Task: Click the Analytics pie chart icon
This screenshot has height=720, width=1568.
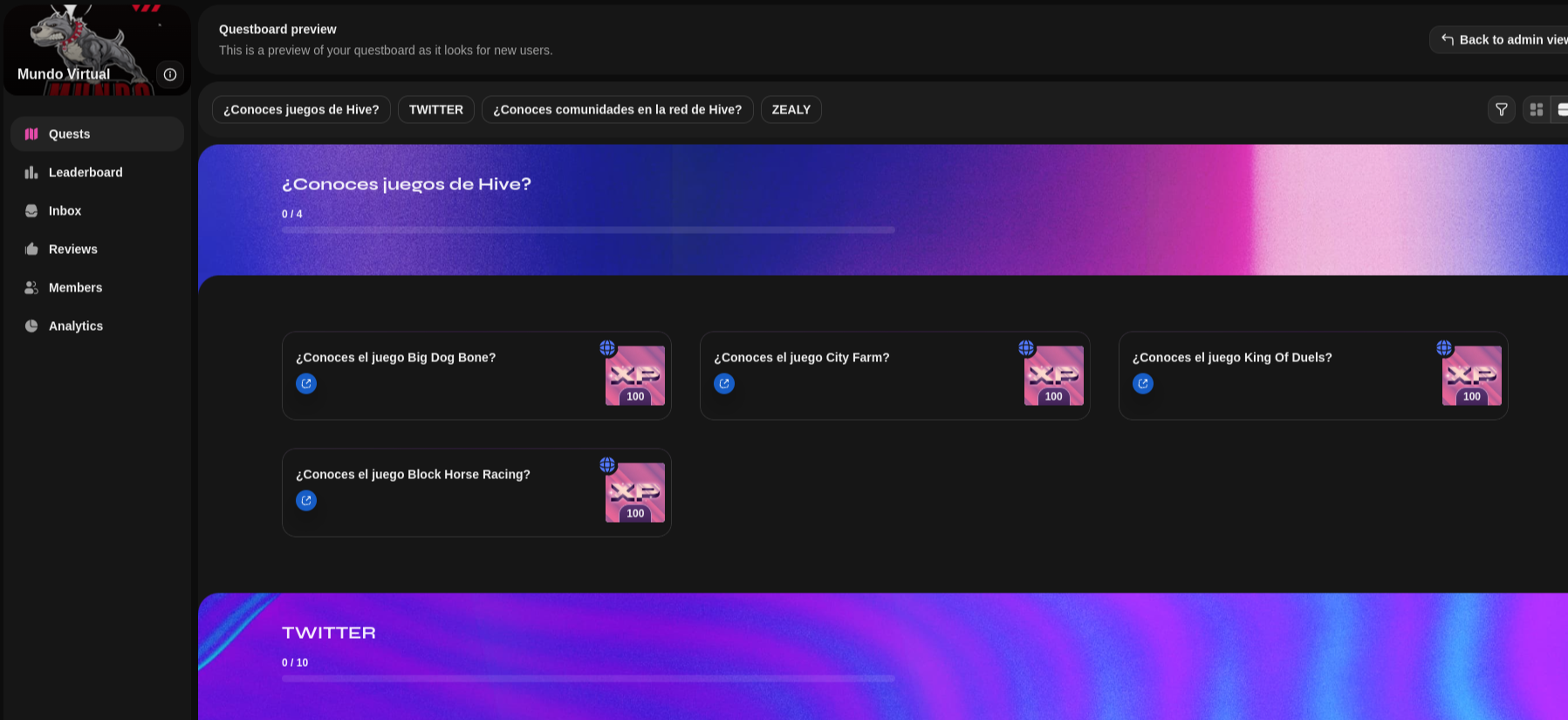Action: (x=31, y=326)
